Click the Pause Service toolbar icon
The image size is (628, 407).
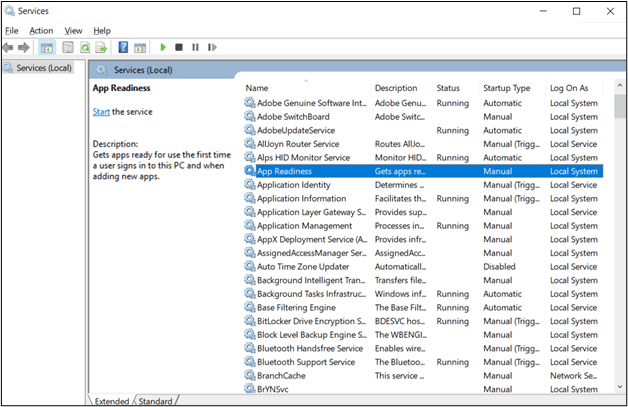click(x=195, y=47)
